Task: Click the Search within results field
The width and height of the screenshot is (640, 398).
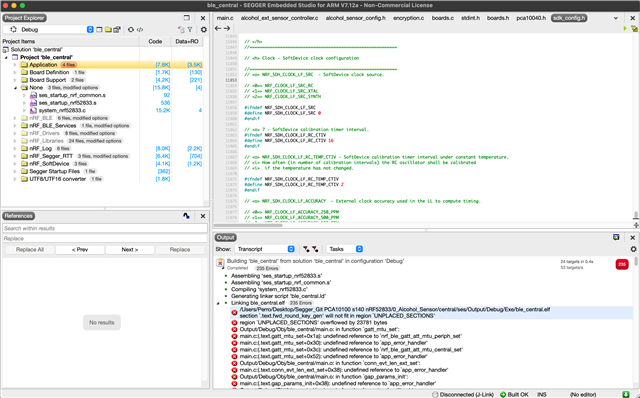Action: [x=105, y=229]
